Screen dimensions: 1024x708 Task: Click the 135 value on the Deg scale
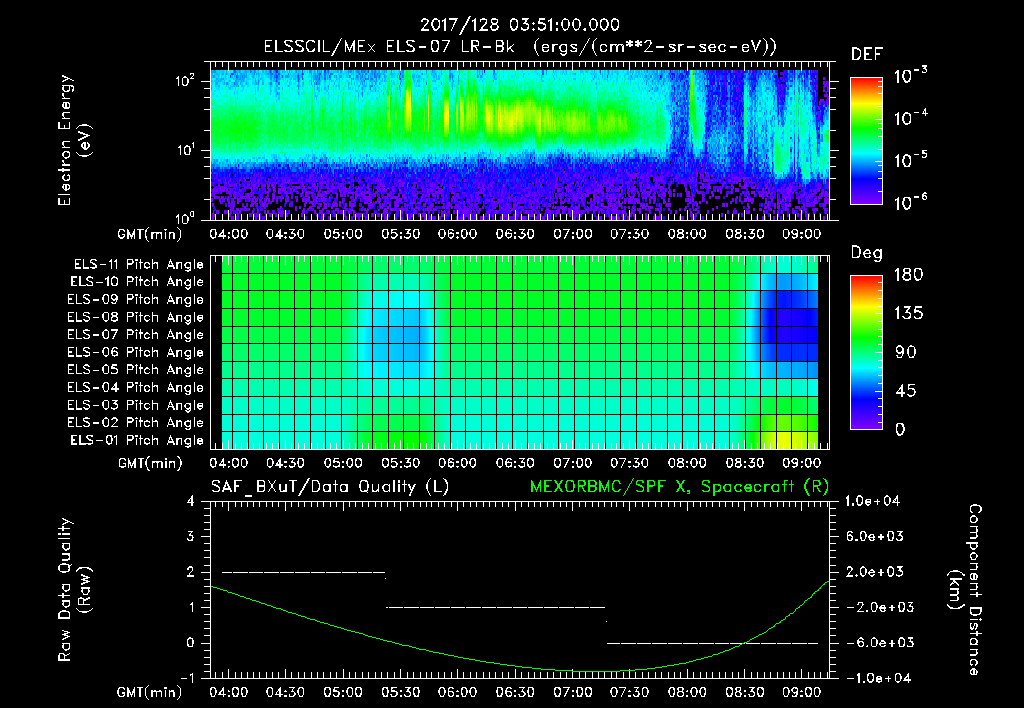(x=908, y=314)
